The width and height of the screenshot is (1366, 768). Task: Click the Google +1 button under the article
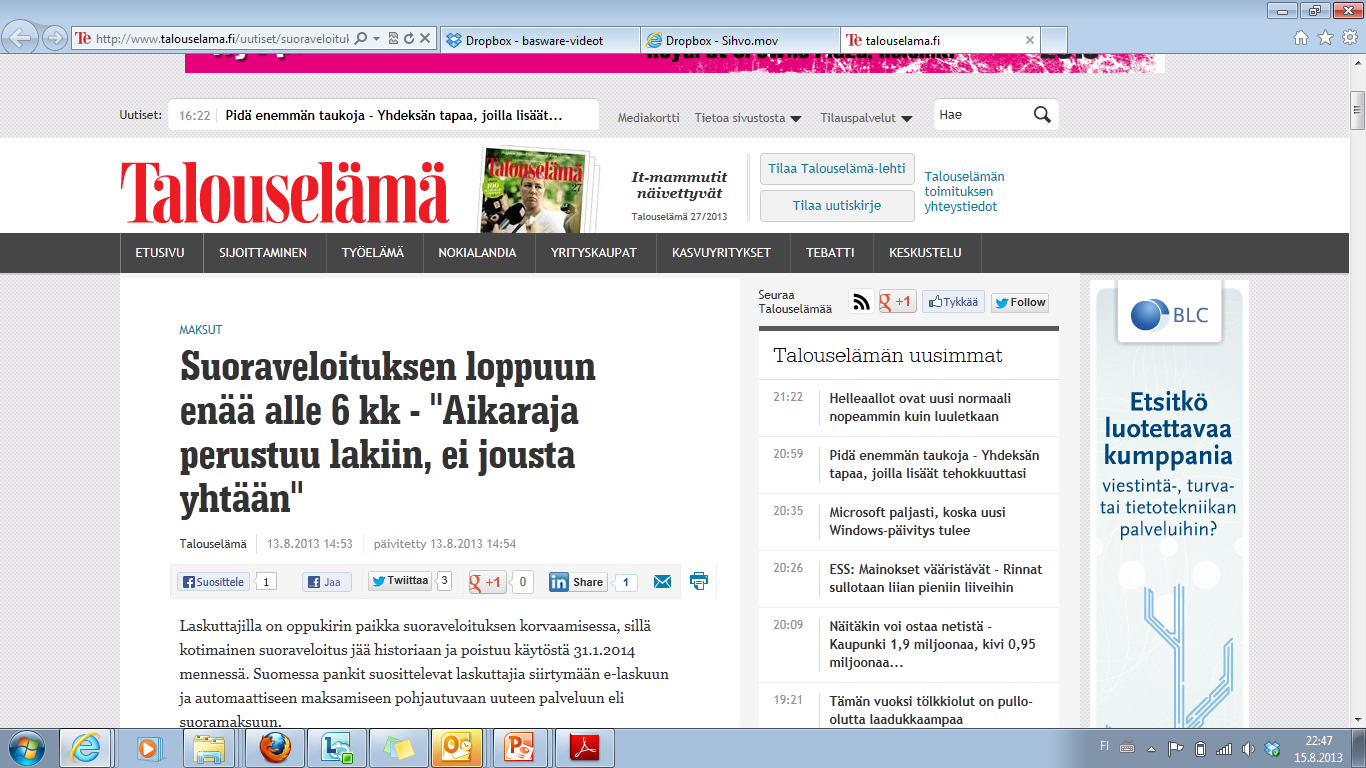[488, 582]
